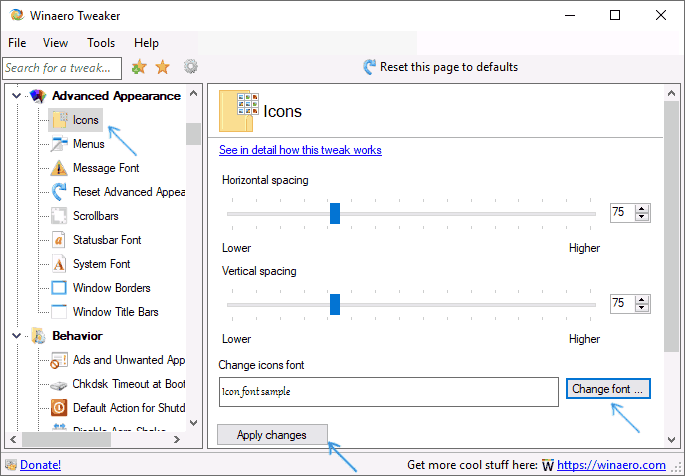Select Scrollbars in the tree
This screenshot has width=685, height=476.
pyautogui.click(x=96, y=216)
